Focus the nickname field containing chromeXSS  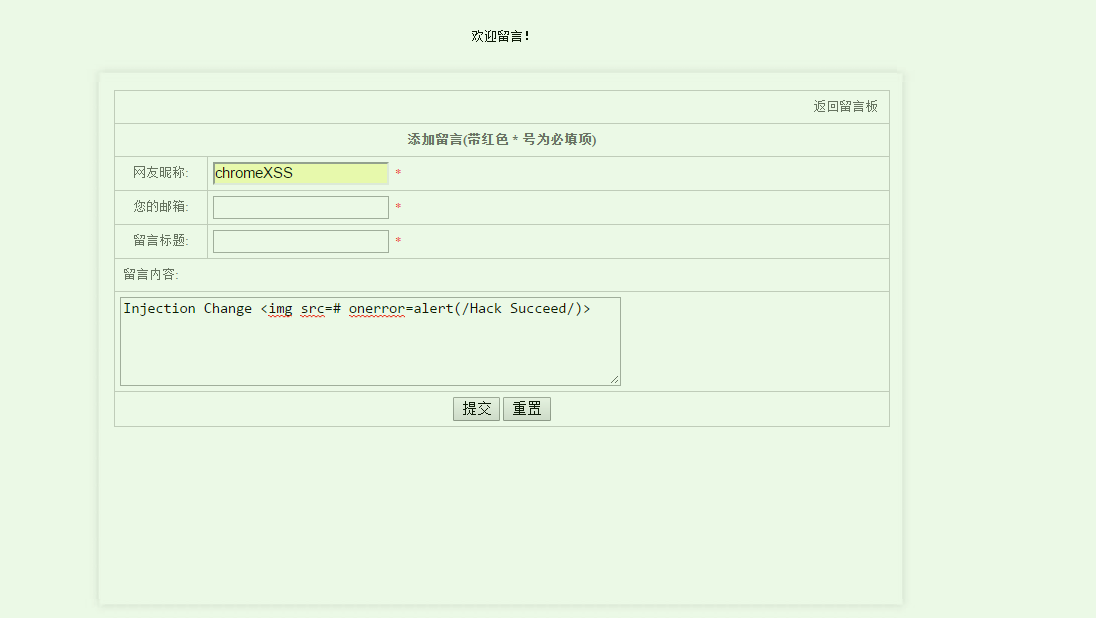pyautogui.click(x=300, y=173)
